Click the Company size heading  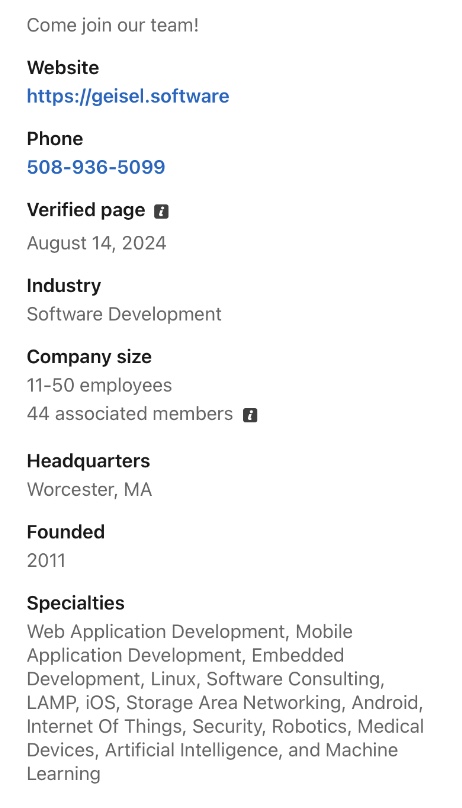pos(89,357)
